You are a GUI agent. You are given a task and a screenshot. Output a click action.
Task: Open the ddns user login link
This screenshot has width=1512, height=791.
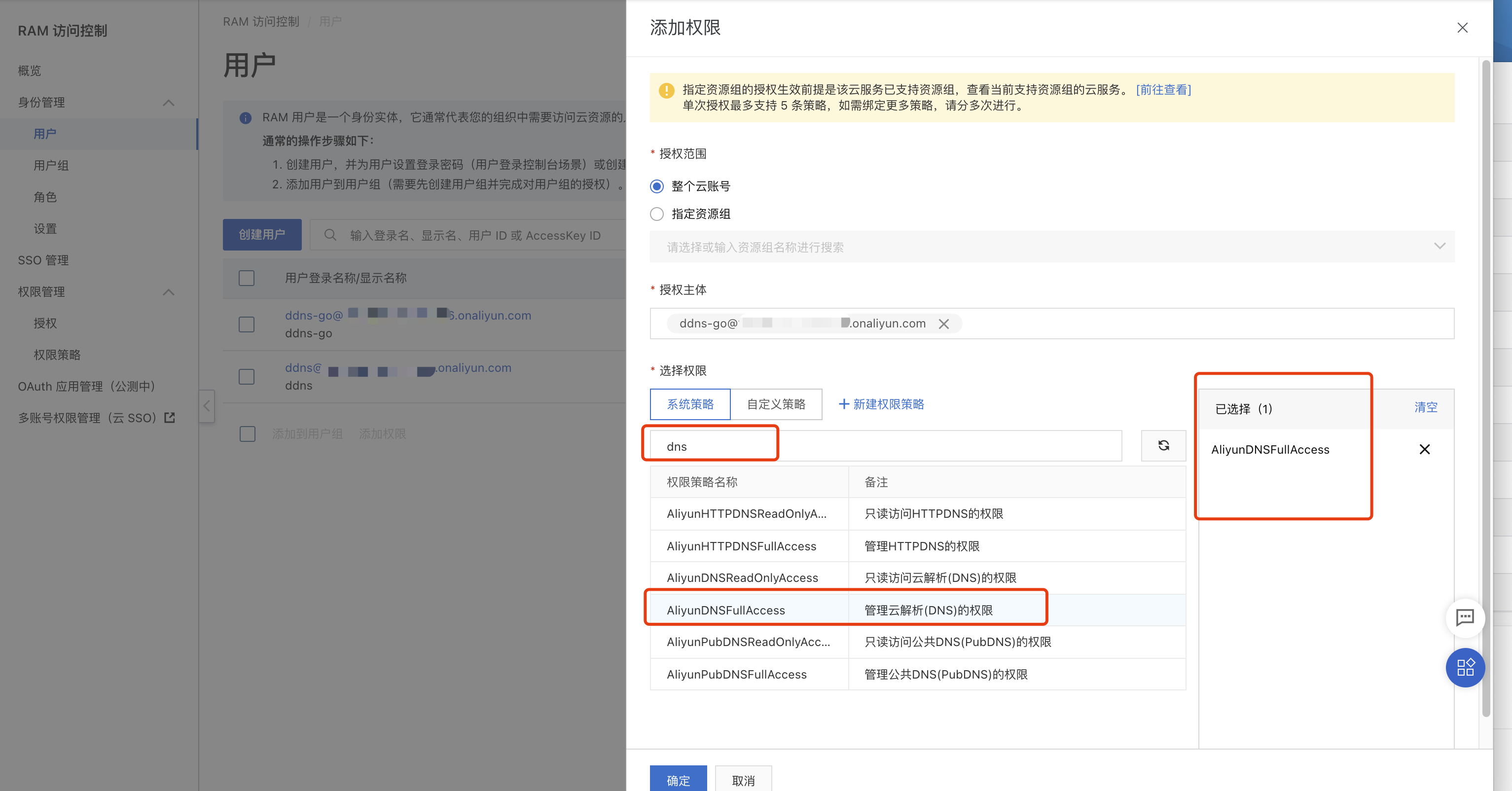[398, 368]
